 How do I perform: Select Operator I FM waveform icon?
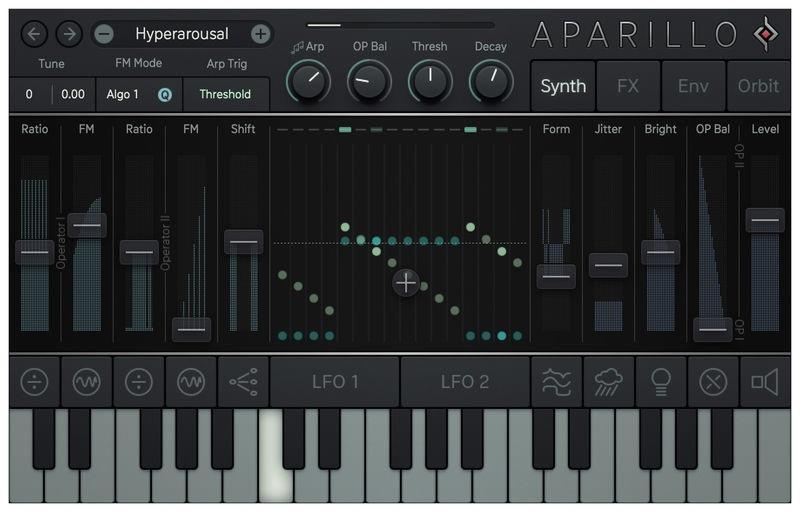tap(86, 382)
